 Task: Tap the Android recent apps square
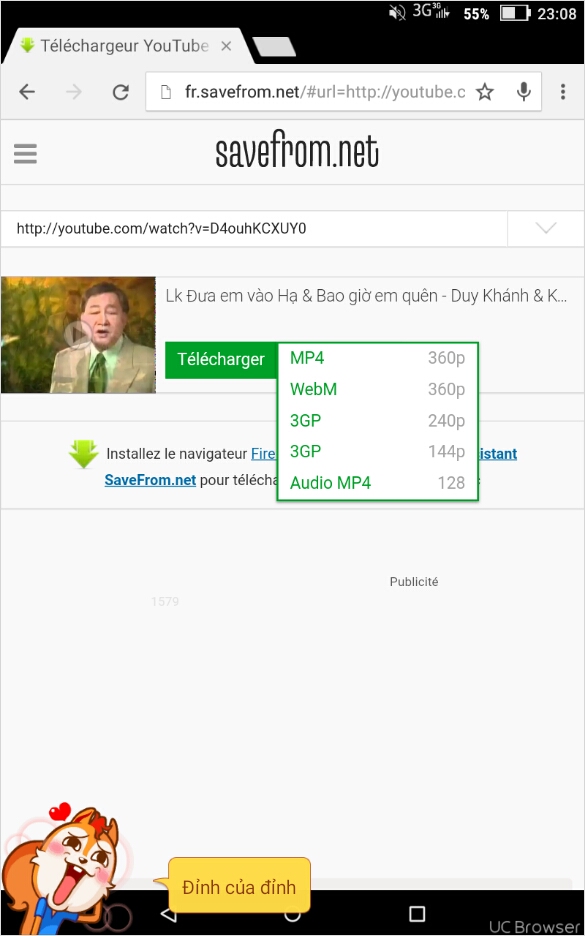tap(417, 913)
